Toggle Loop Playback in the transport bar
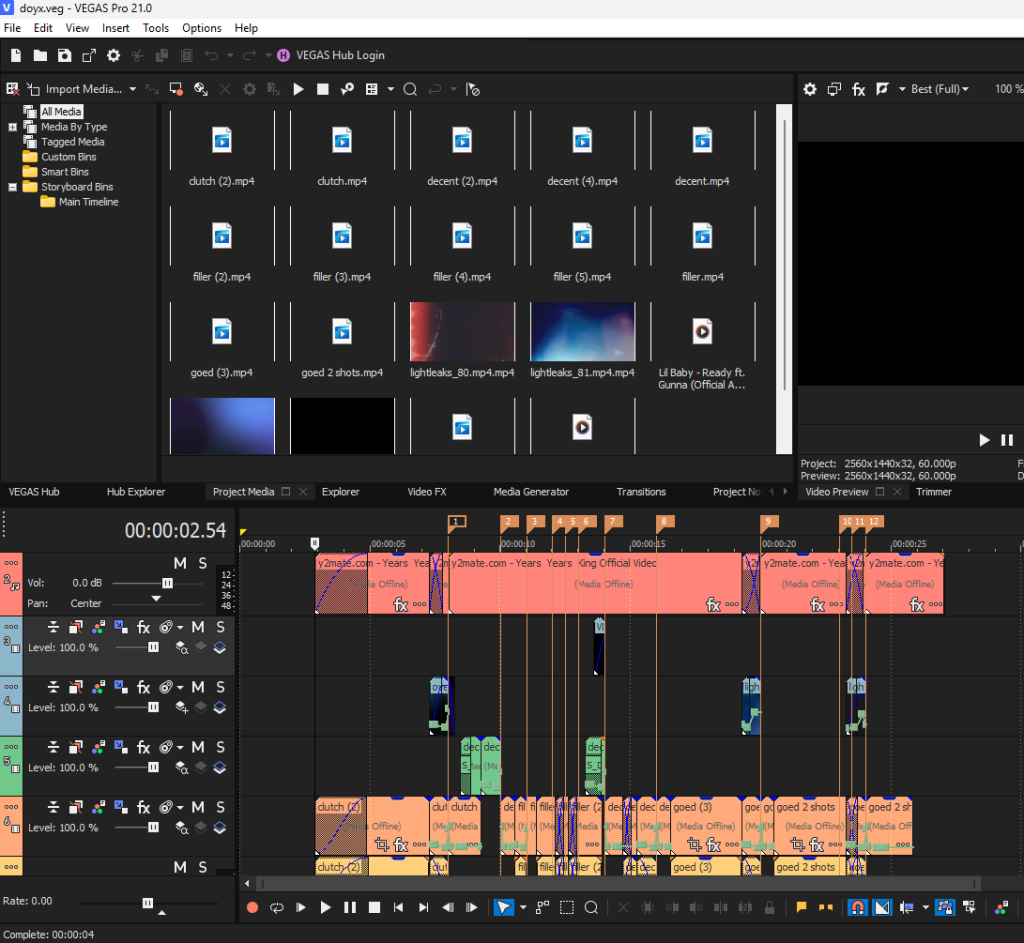This screenshot has height=943, width=1024. [x=277, y=907]
